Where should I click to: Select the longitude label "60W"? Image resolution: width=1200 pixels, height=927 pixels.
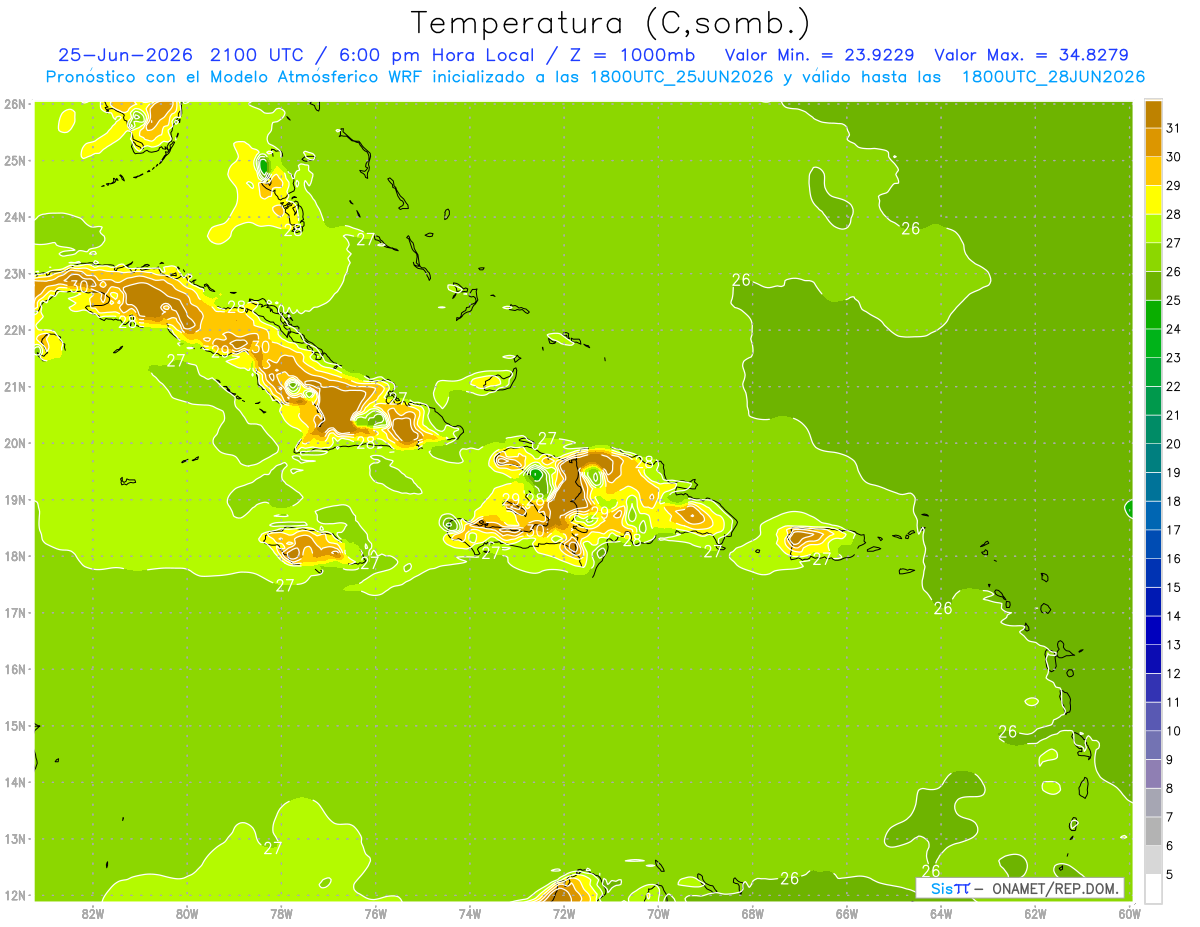tap(1130, 913)
